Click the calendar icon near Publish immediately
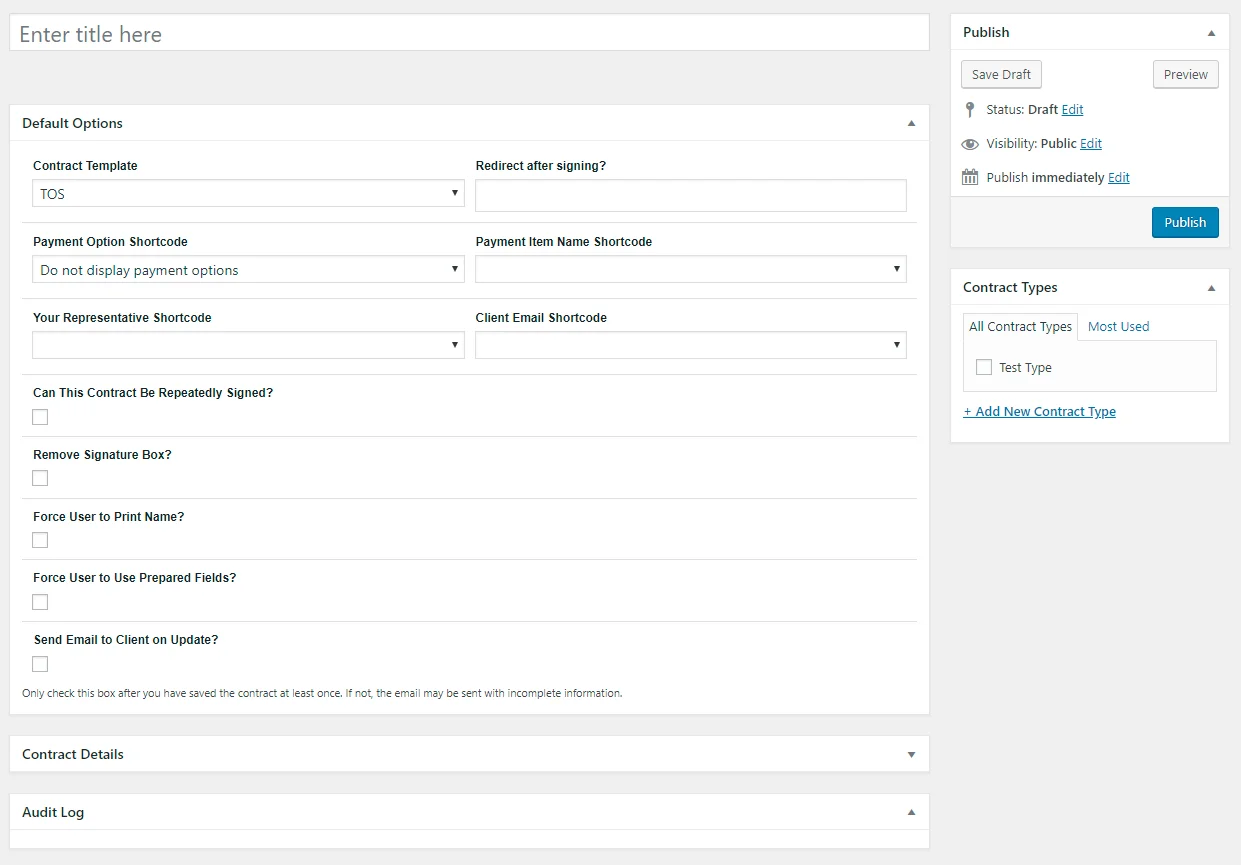1241x865 pixels. point(970,177)
